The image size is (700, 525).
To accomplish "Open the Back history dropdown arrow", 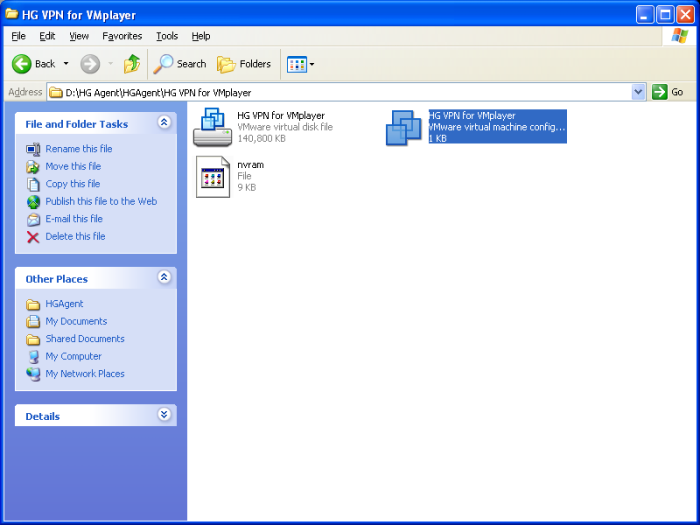I will point(66,64).
